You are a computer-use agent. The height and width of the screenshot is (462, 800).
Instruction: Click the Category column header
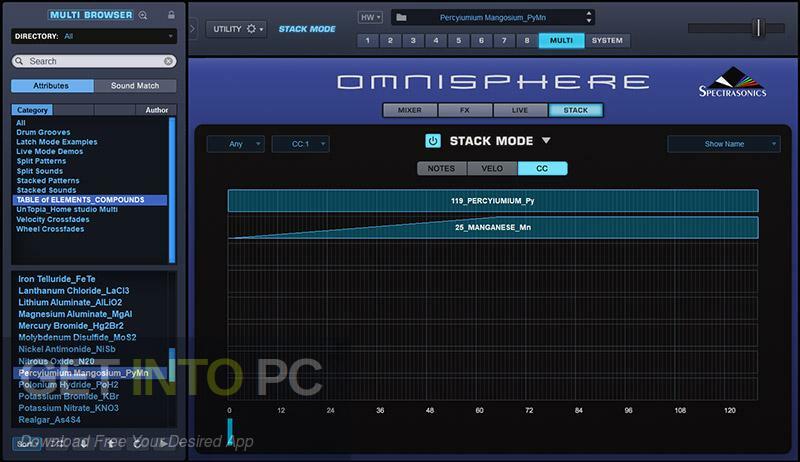32,110
